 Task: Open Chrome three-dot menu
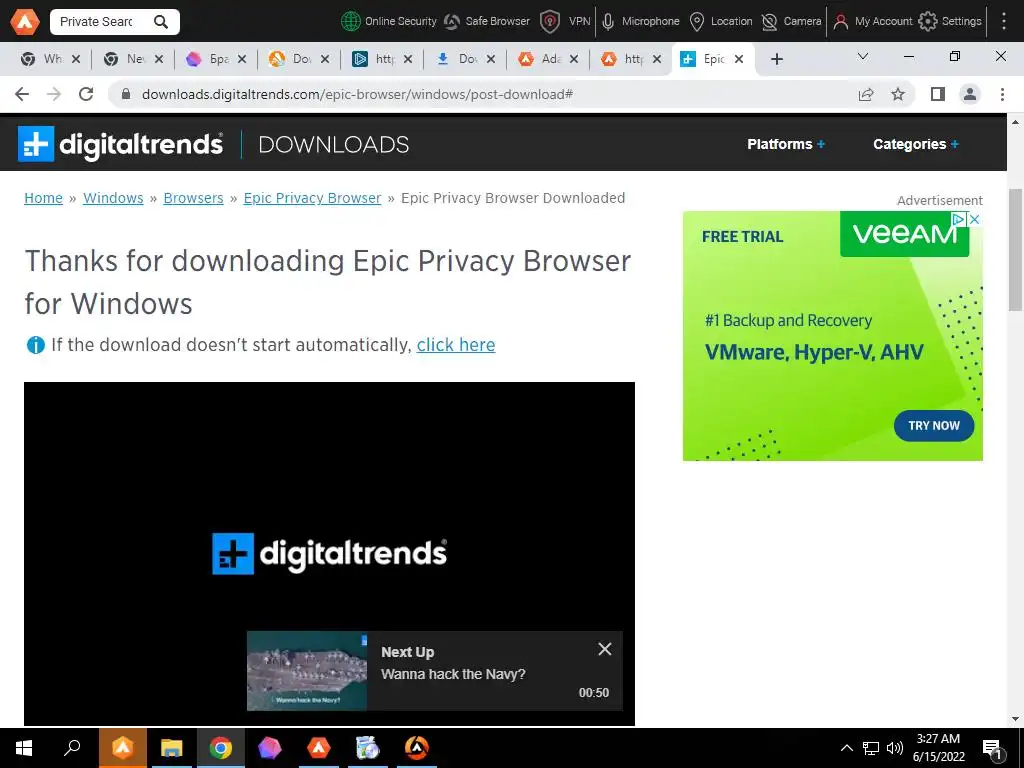click(1002, 95)
